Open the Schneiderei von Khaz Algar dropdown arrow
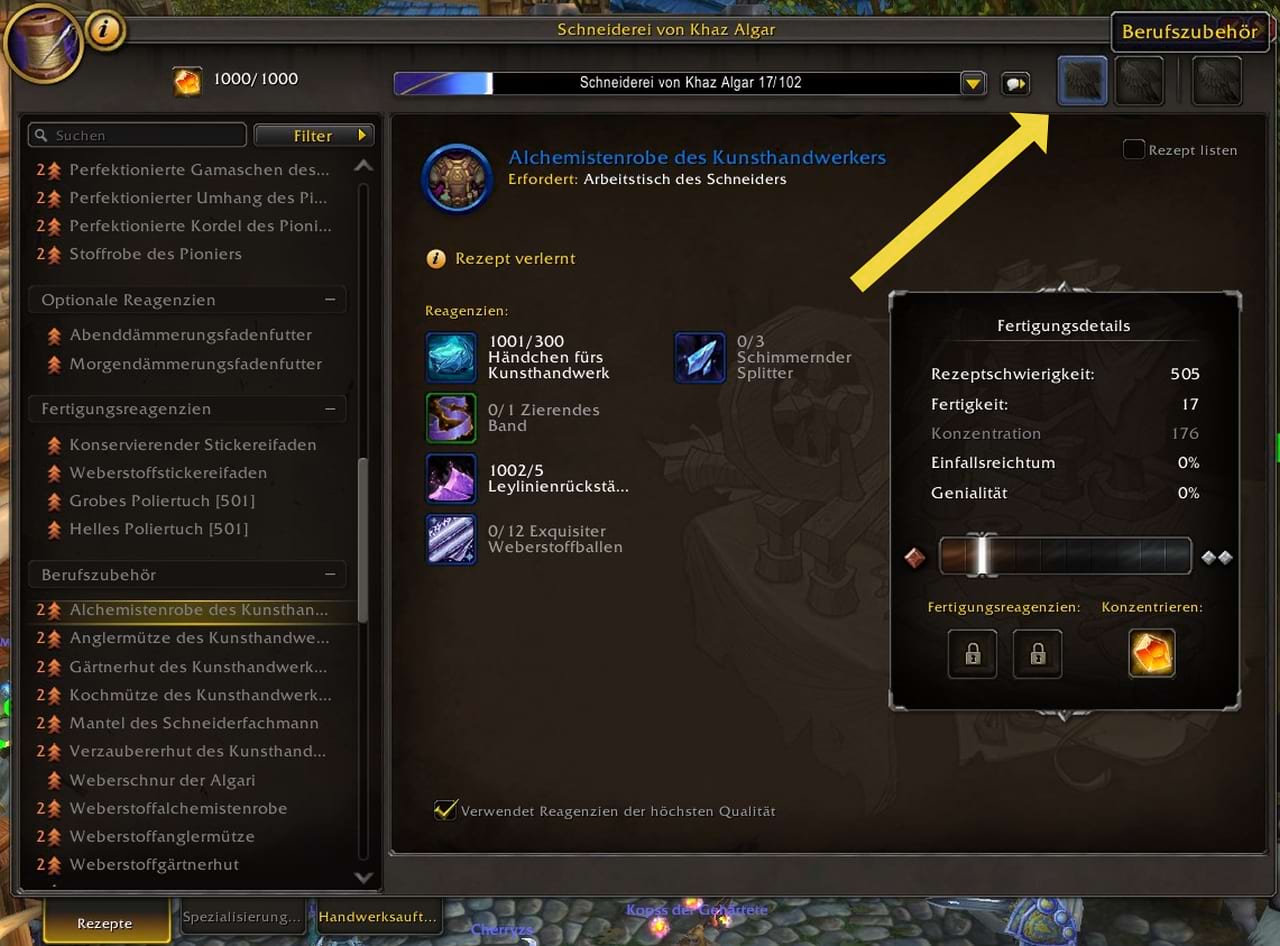Image resolution: width=1280 pixels, height=946 pixels. (x=973, y=83)
